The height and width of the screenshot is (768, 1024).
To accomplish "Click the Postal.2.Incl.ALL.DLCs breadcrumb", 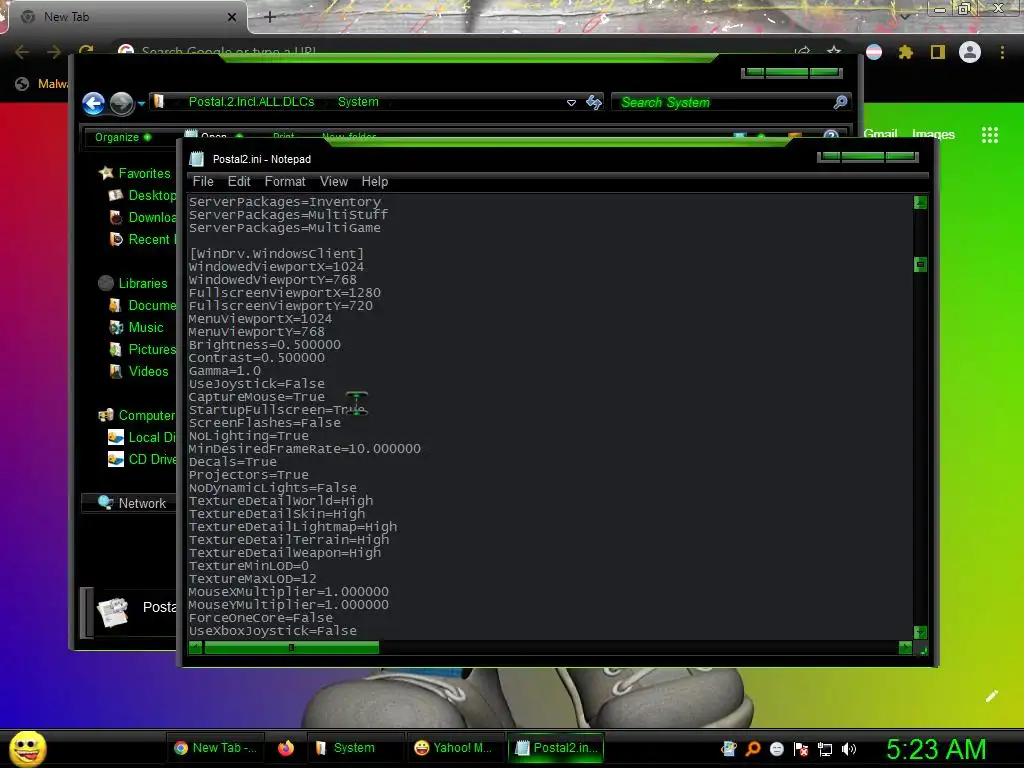I will click(251, 102).
